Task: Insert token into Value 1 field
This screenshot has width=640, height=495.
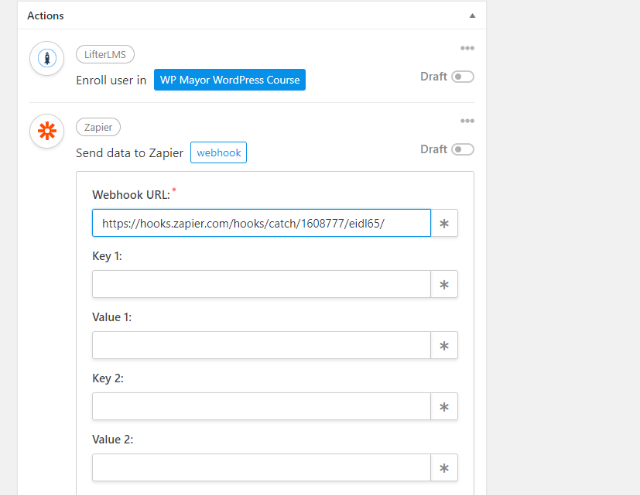Action: [x=444, y=346]
